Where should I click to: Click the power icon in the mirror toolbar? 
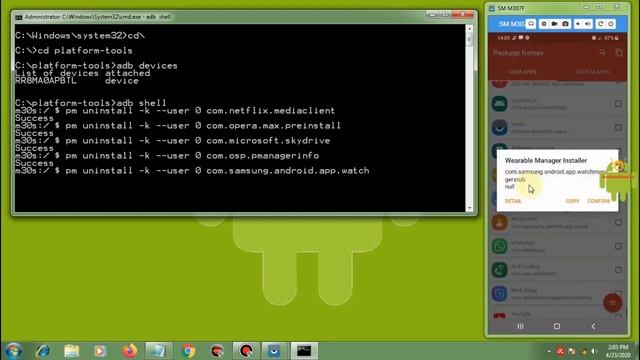click(611, 24)
